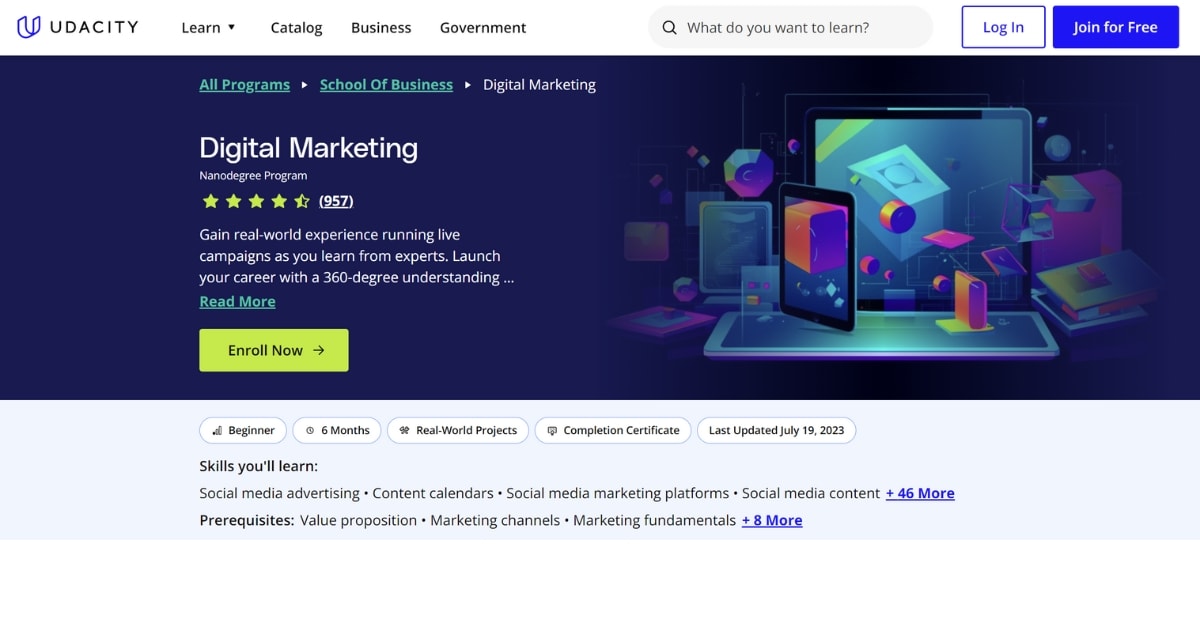
Task: Click the Enroll Now button
Action: 274,350
